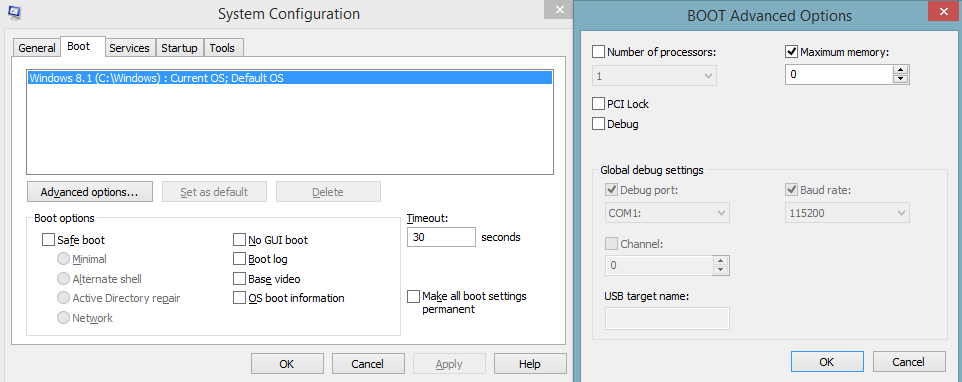Viewport: 962px width, 382px height.
Task: Click OK in BOOT Advanced Options
Action: [827, 361]
